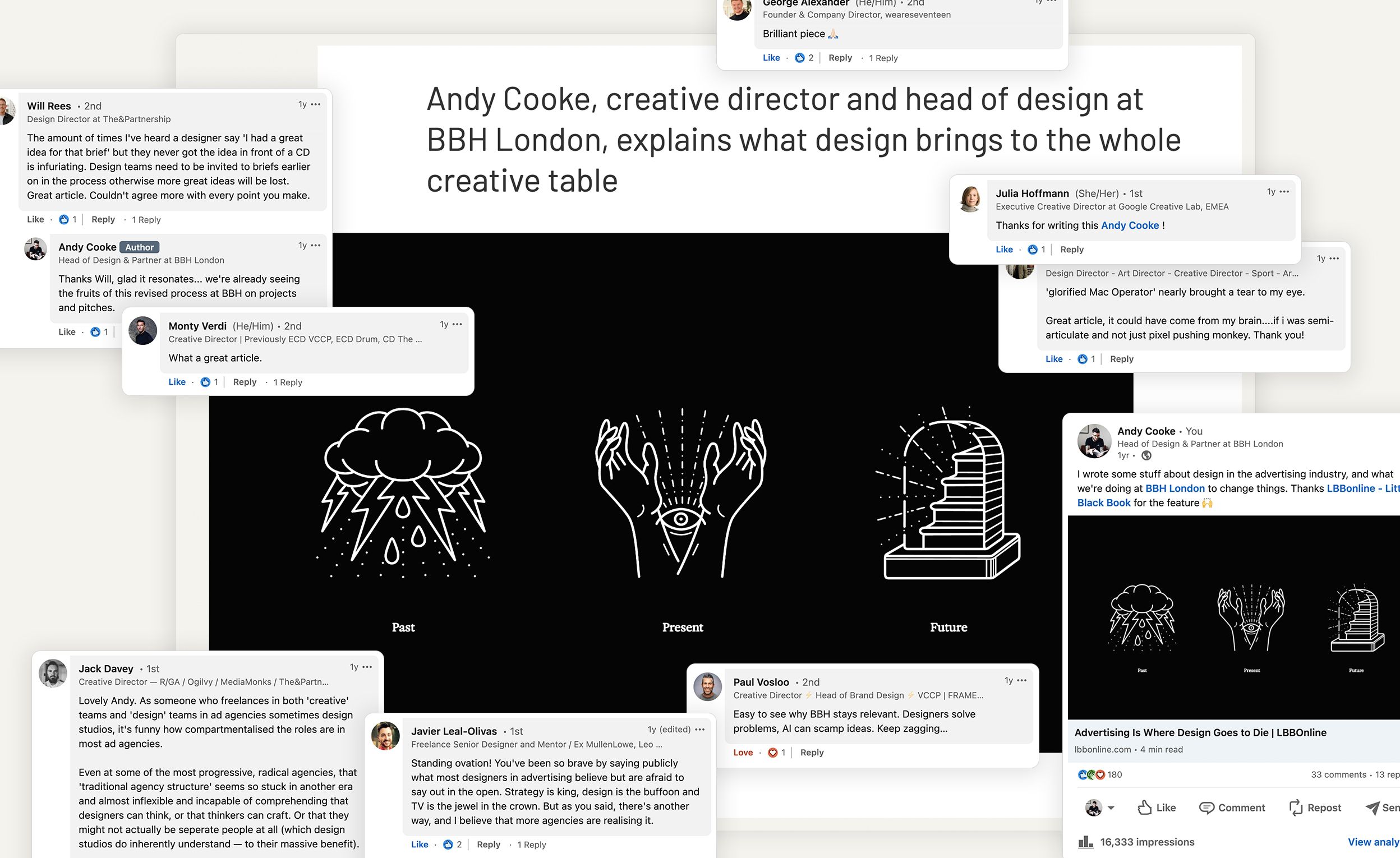1400x858 pixels.
Task: Open the 33 comments list on the post
Action: (1338, 774)
